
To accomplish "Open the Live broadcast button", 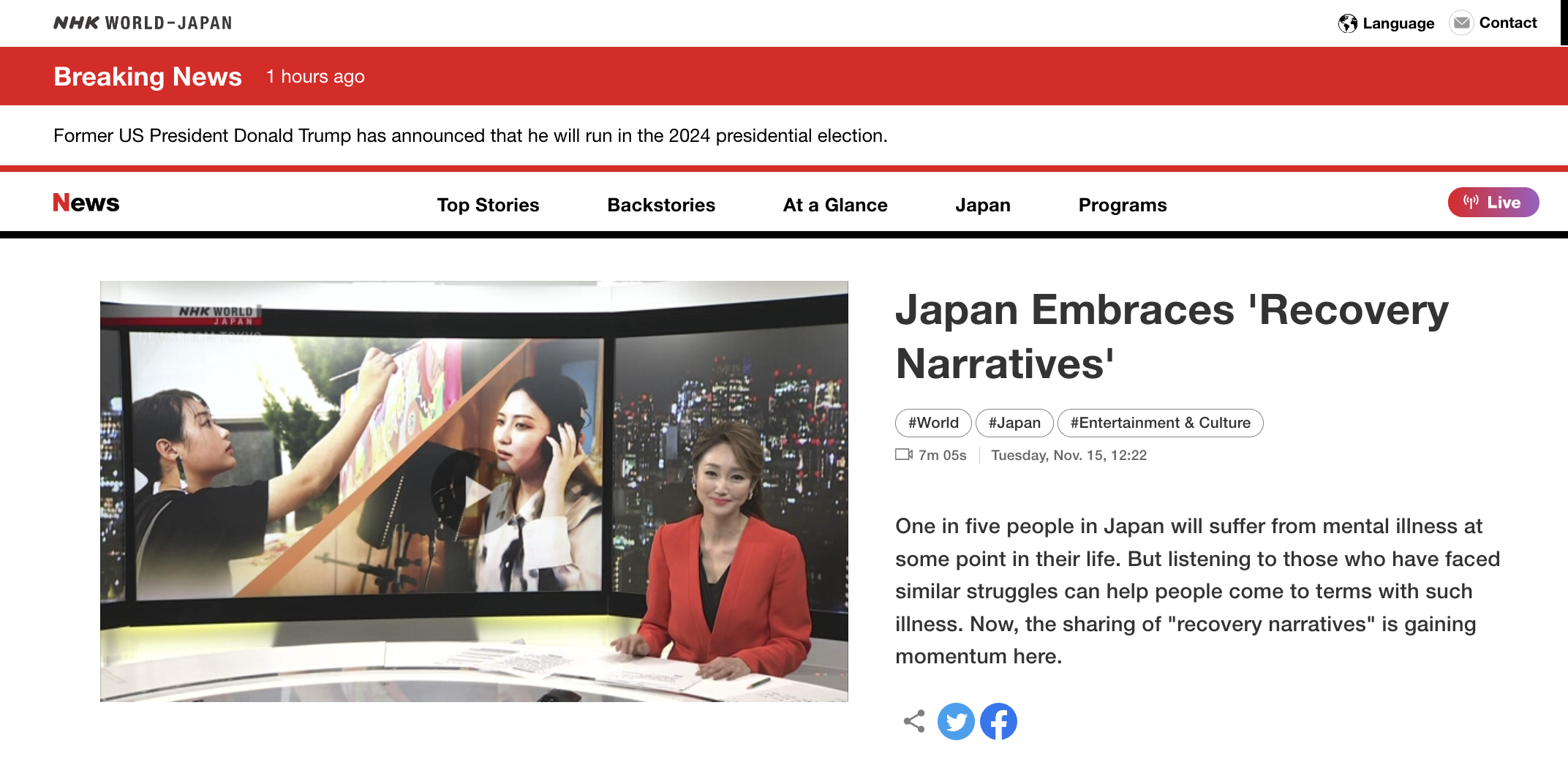I will coord(1493,203).
